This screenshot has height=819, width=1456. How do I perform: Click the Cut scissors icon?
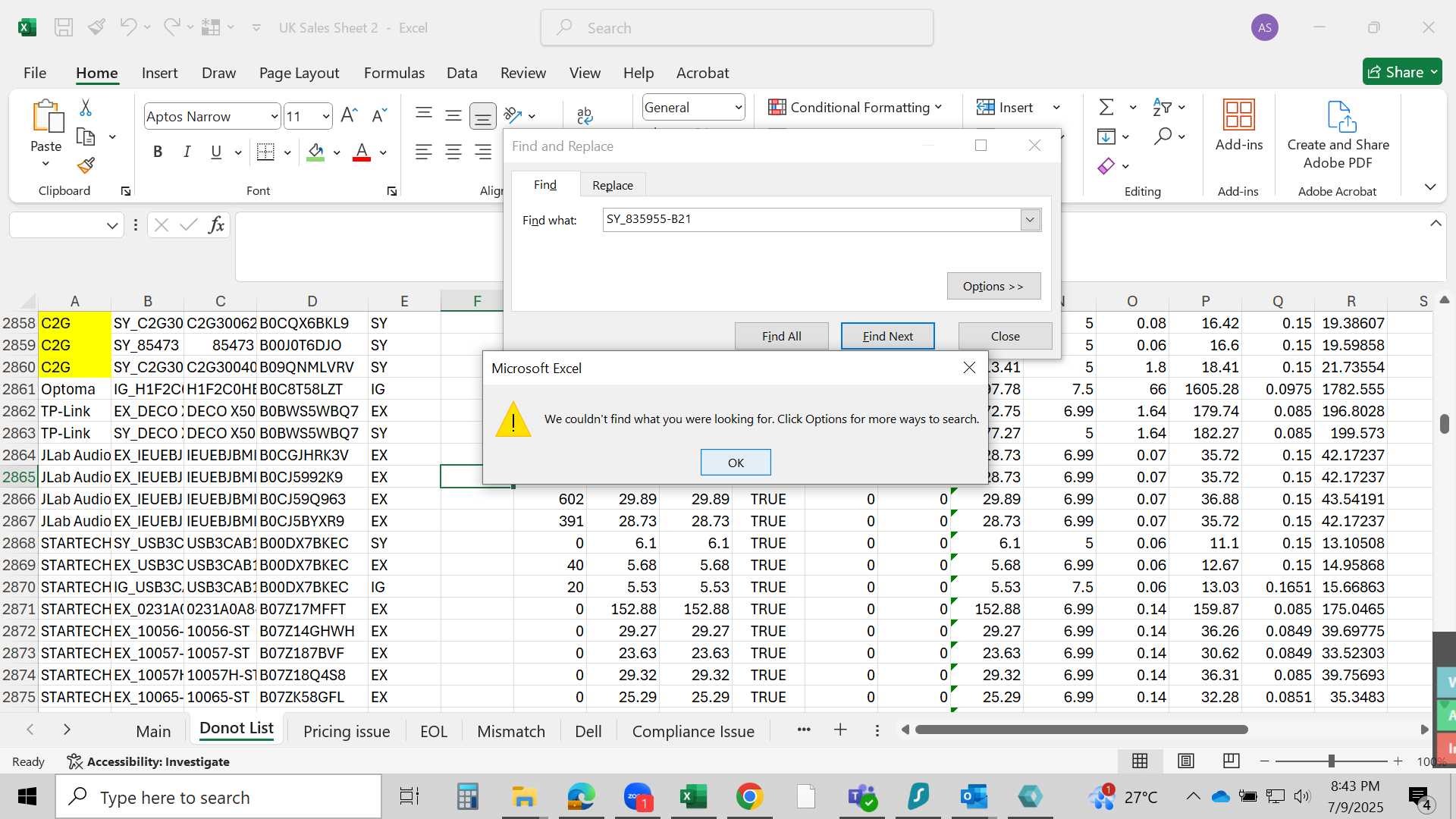pyautogui.click(x=86, y=108)
